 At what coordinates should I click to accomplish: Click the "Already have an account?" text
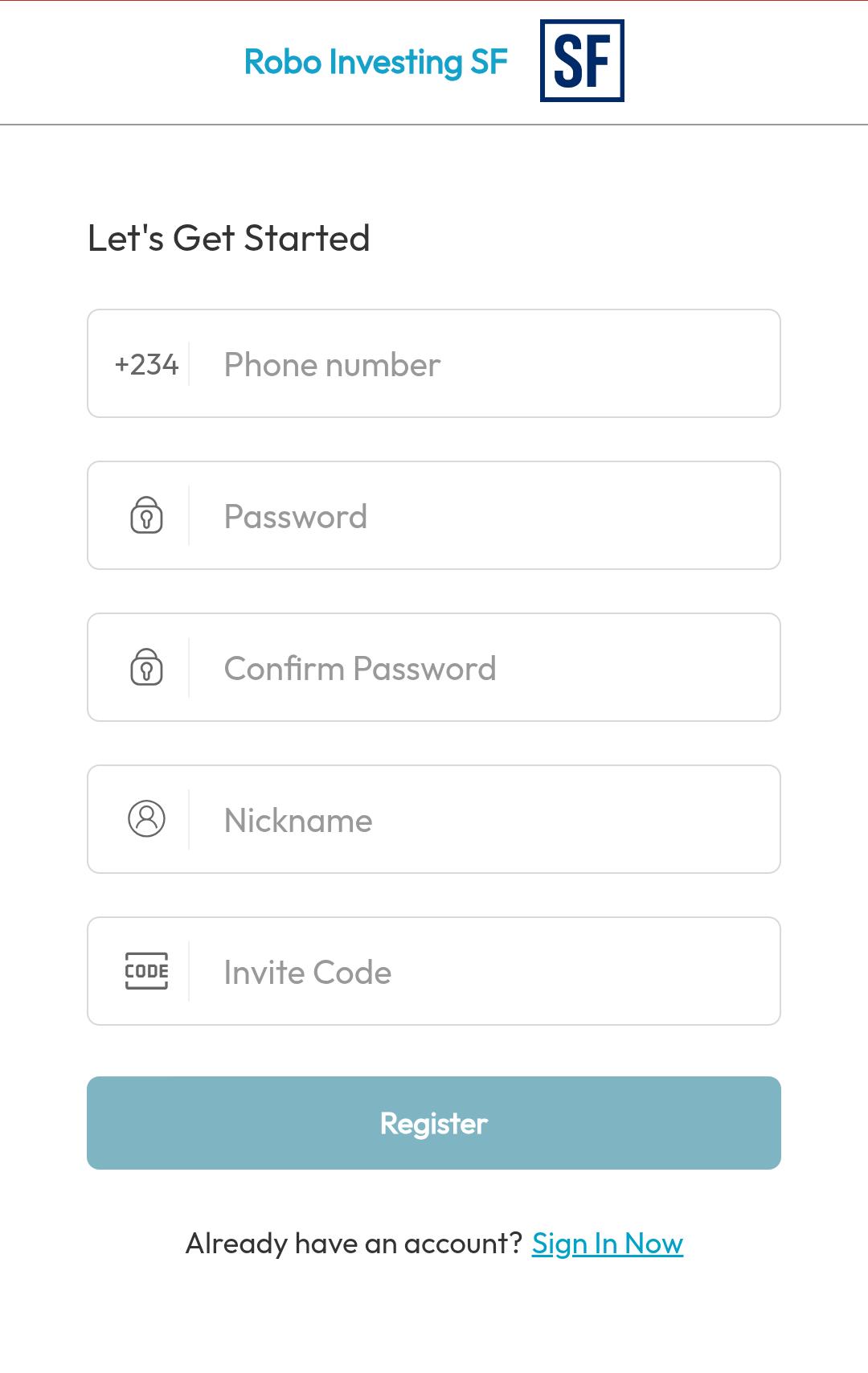[x=354, y=1244]
